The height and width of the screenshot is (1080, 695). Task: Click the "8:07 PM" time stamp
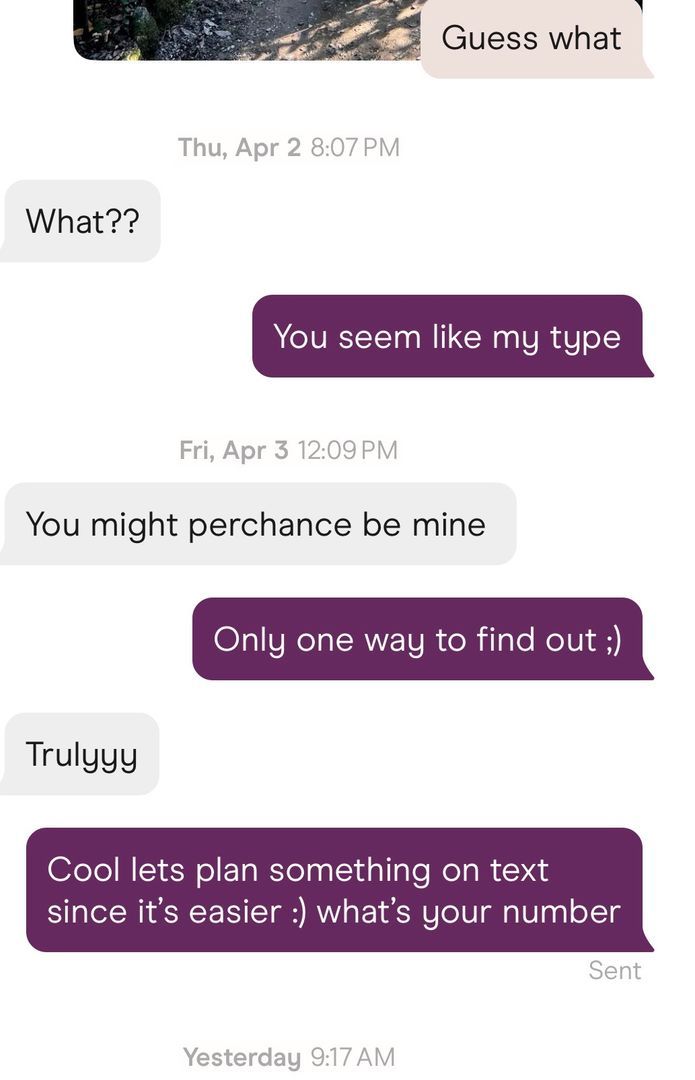355,148
